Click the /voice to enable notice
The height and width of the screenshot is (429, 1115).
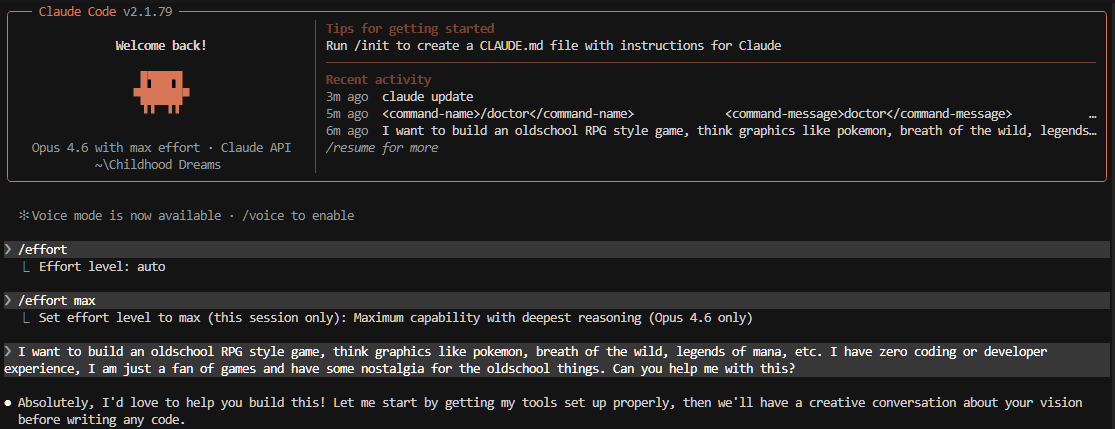[298, 216]
